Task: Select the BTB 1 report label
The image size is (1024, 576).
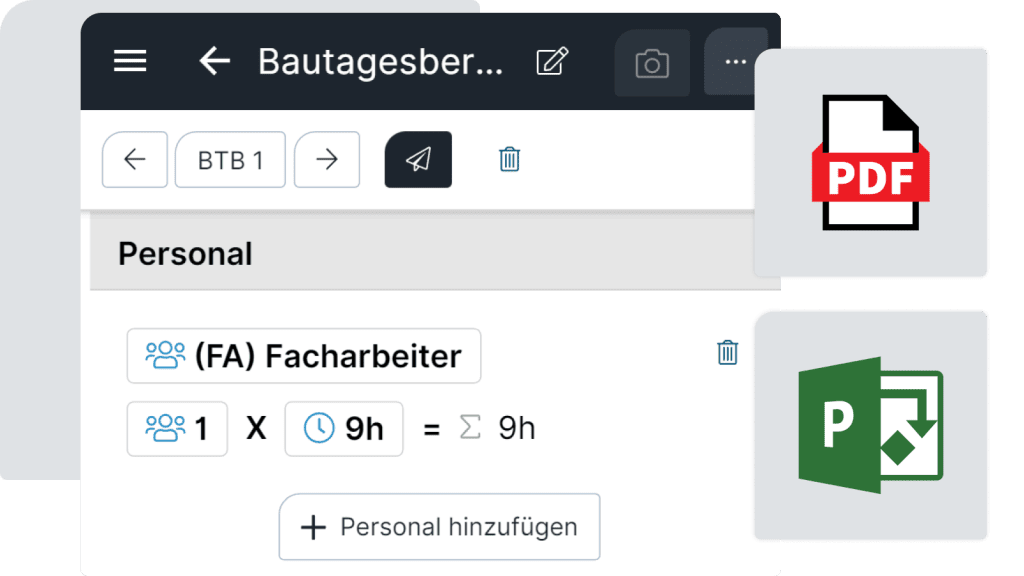Action: tap(230, 159)
